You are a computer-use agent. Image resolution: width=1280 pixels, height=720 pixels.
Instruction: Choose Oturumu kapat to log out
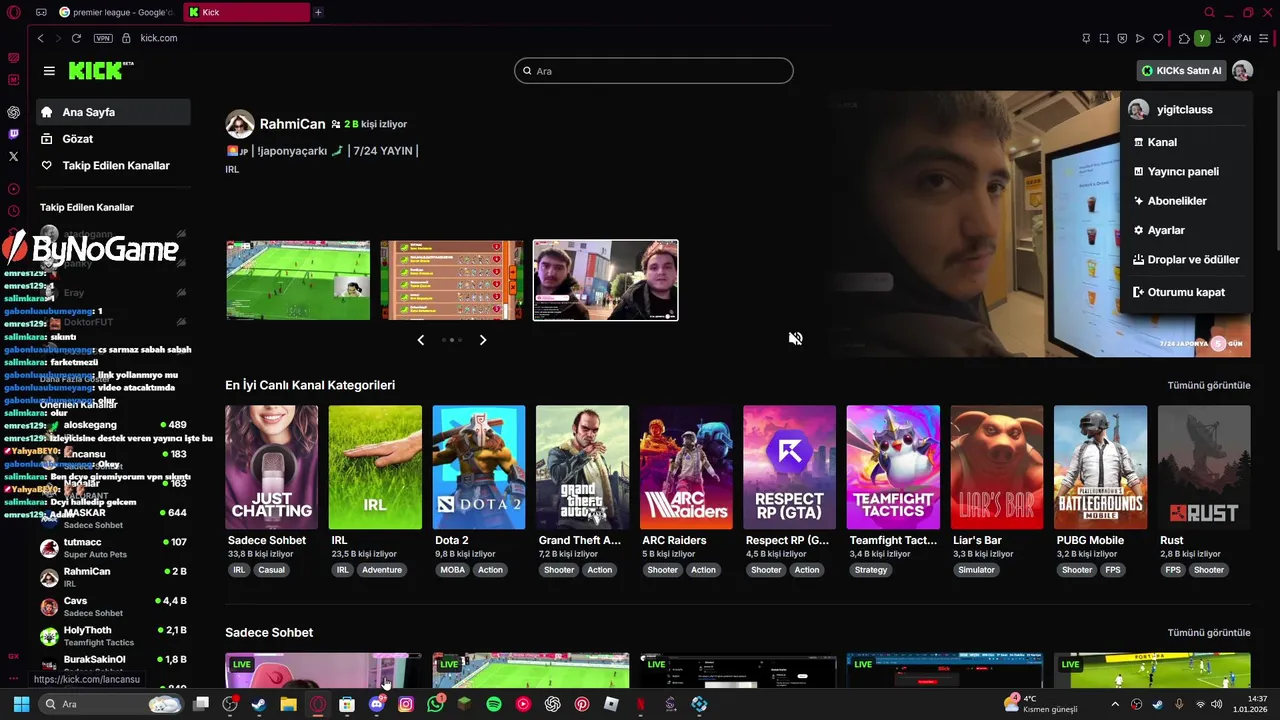[x=1186, y=292]
